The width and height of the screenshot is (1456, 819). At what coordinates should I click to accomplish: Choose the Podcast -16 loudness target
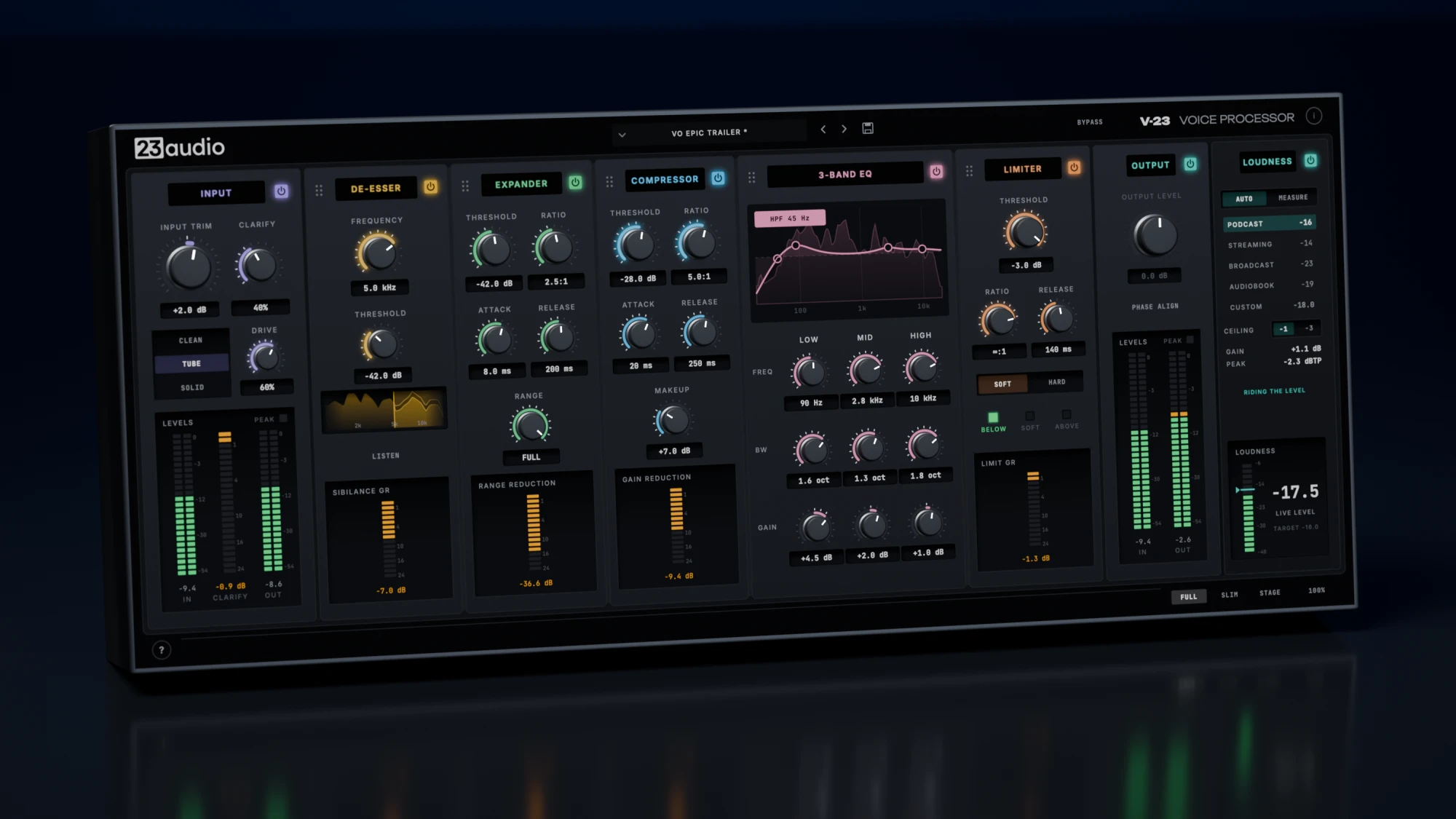pyautogui.click(x=1269, y=223)
